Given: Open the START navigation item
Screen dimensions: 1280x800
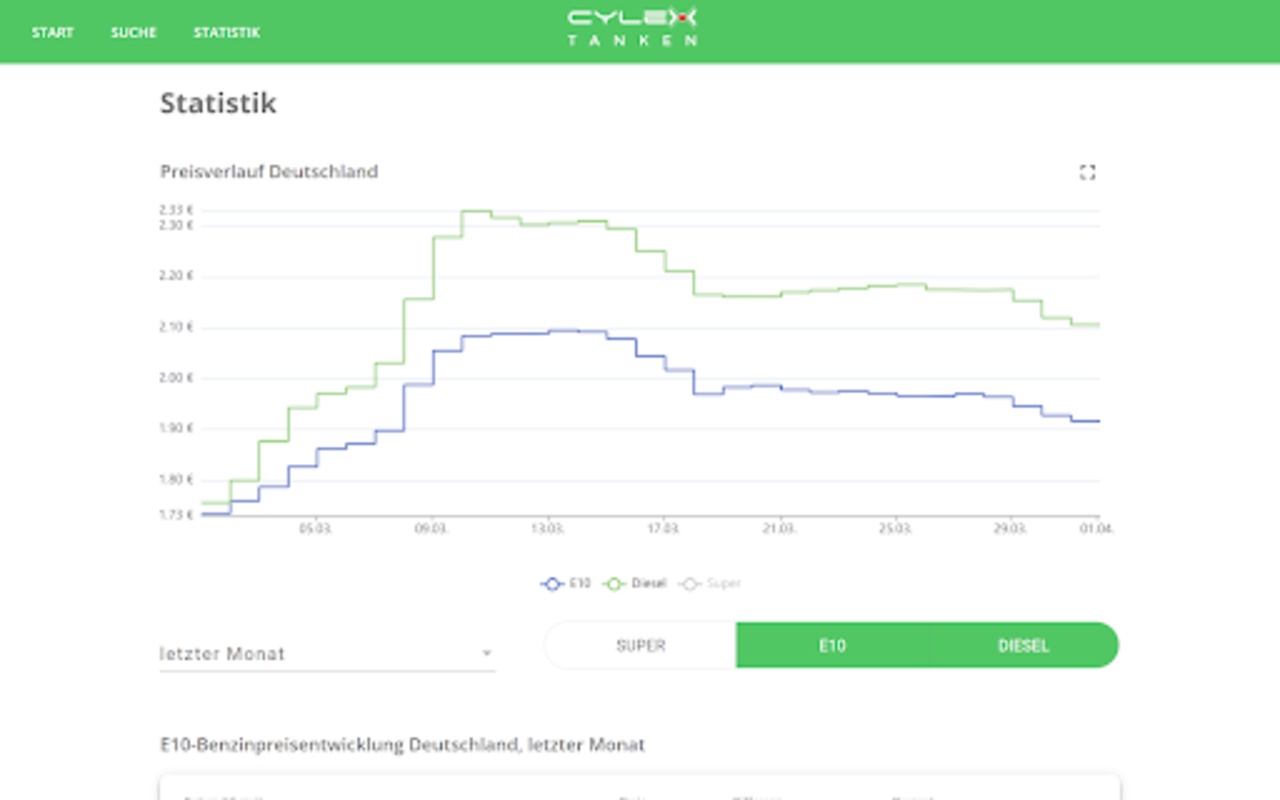Looking at the screenshot, I should (52, 33).
